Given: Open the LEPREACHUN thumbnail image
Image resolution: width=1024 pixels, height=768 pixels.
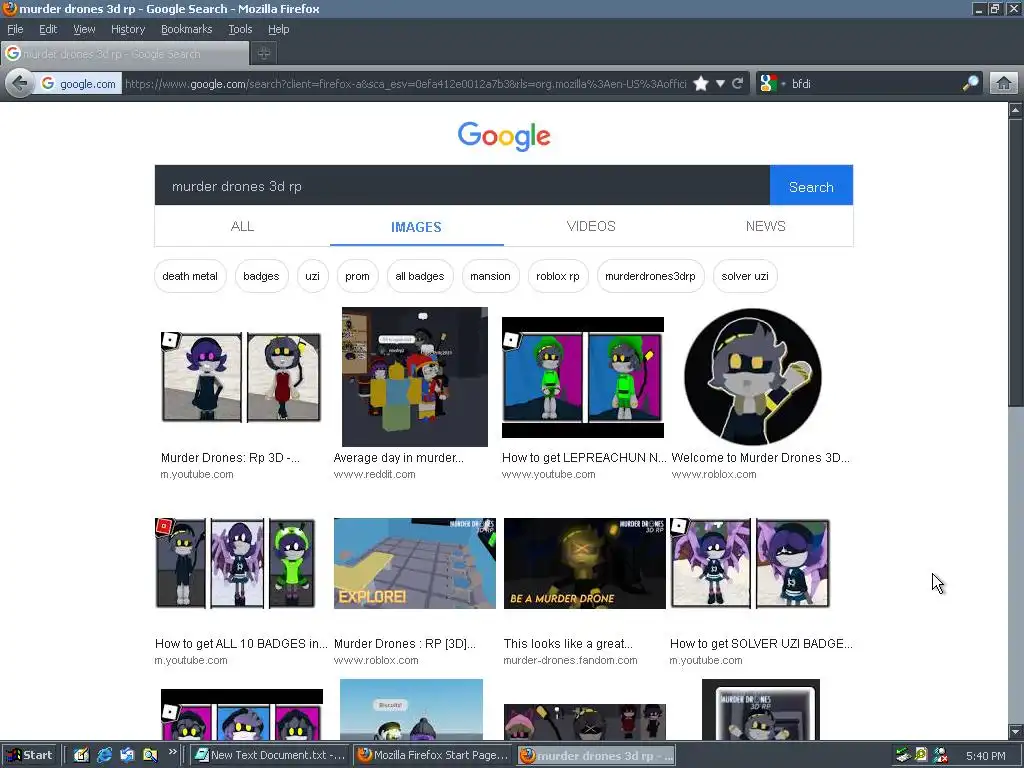Looking at the screenshot, I should [583, 377].
